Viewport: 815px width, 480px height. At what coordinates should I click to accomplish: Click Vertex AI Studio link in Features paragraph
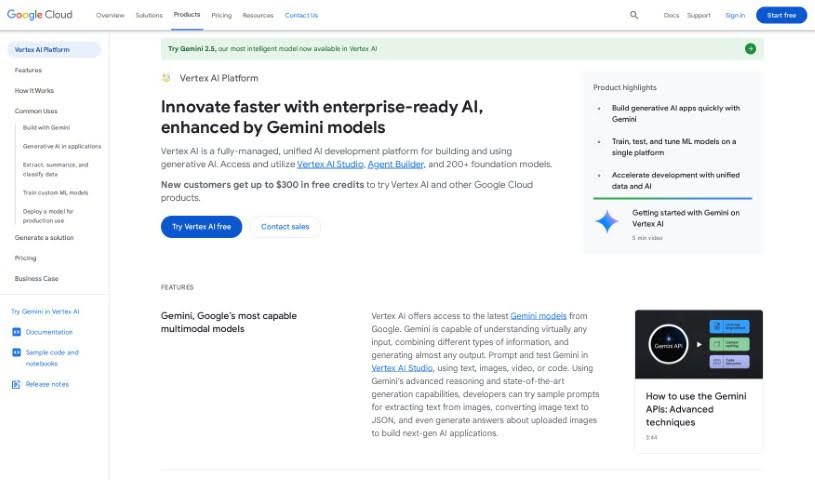pos(402,368)
